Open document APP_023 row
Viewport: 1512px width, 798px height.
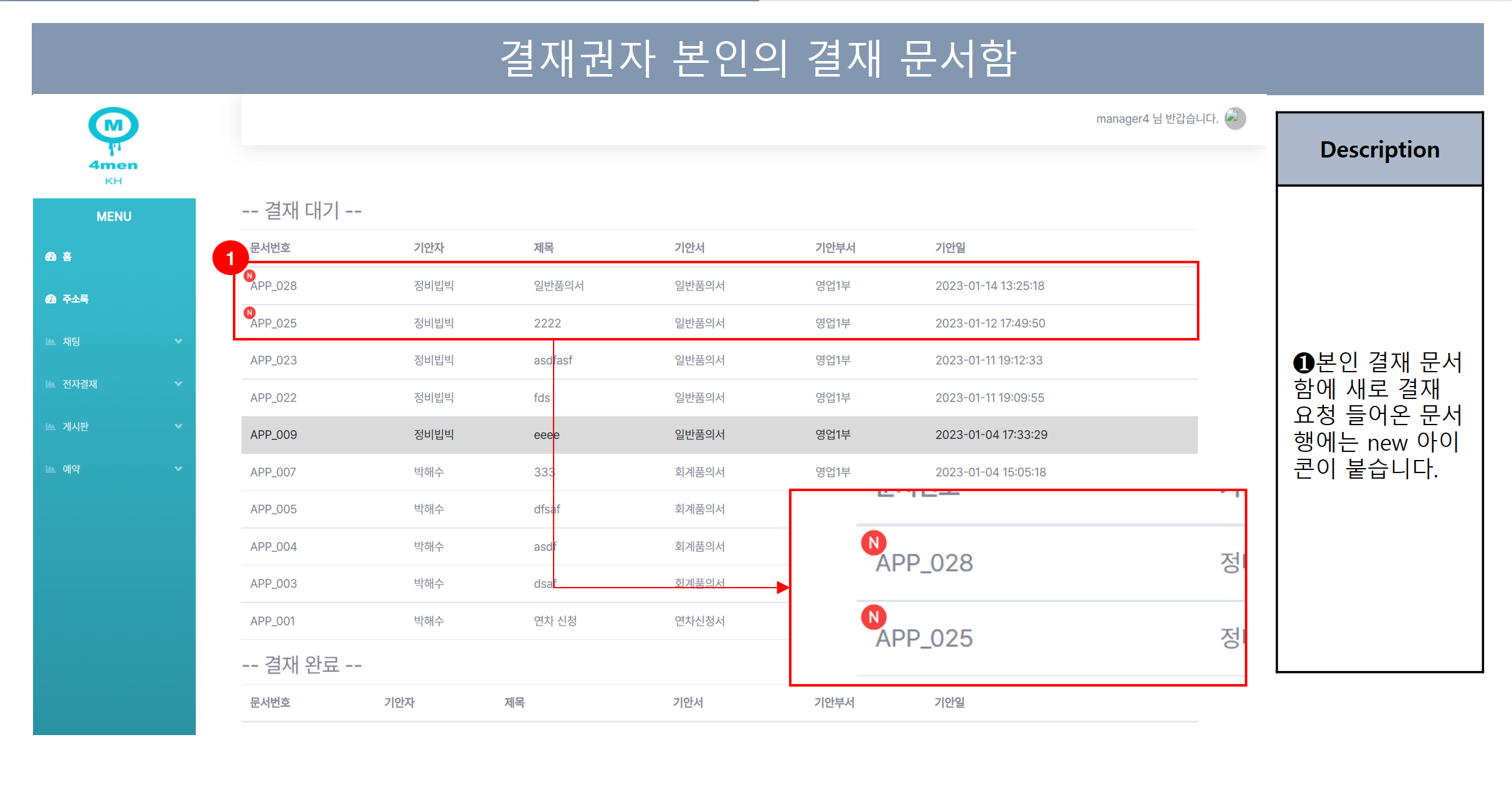pyautogui.click(x=274, y=360)
